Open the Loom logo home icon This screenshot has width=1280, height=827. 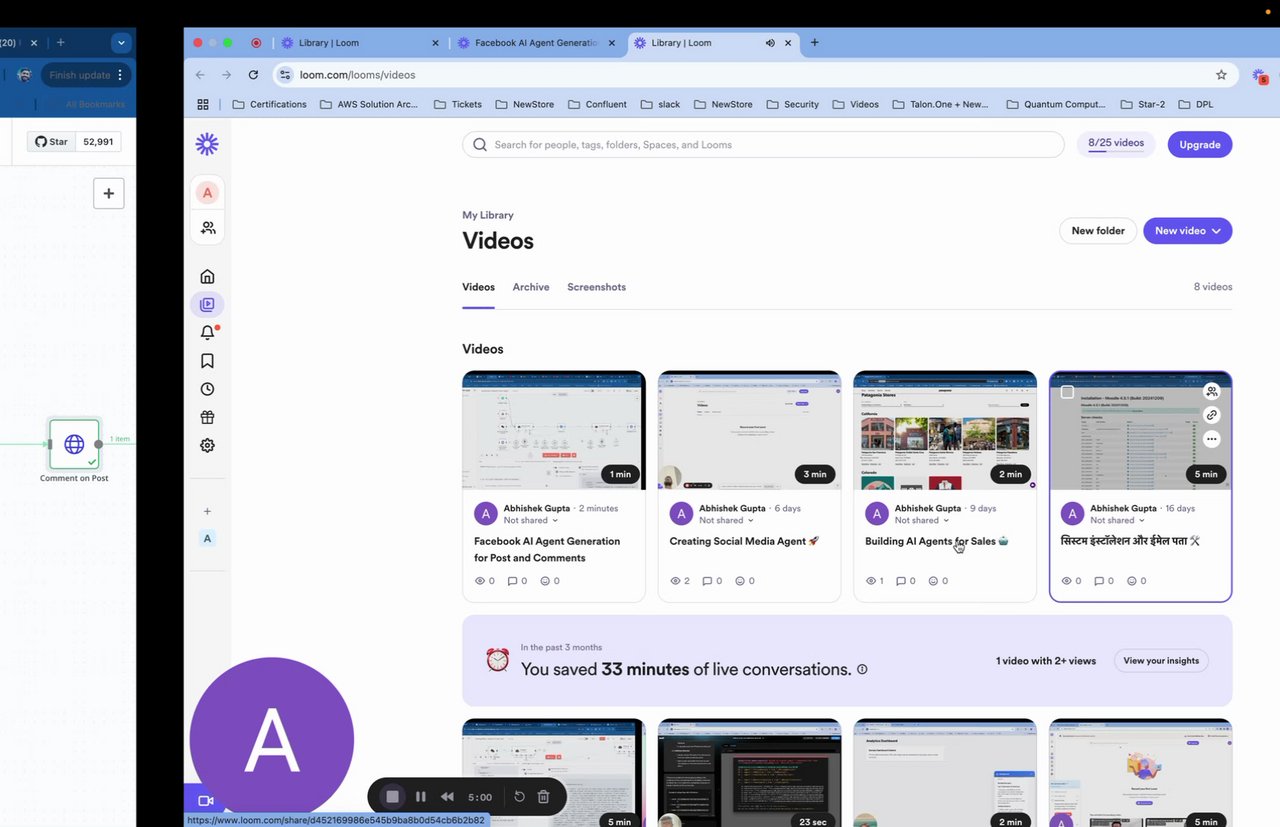point(207,144)
